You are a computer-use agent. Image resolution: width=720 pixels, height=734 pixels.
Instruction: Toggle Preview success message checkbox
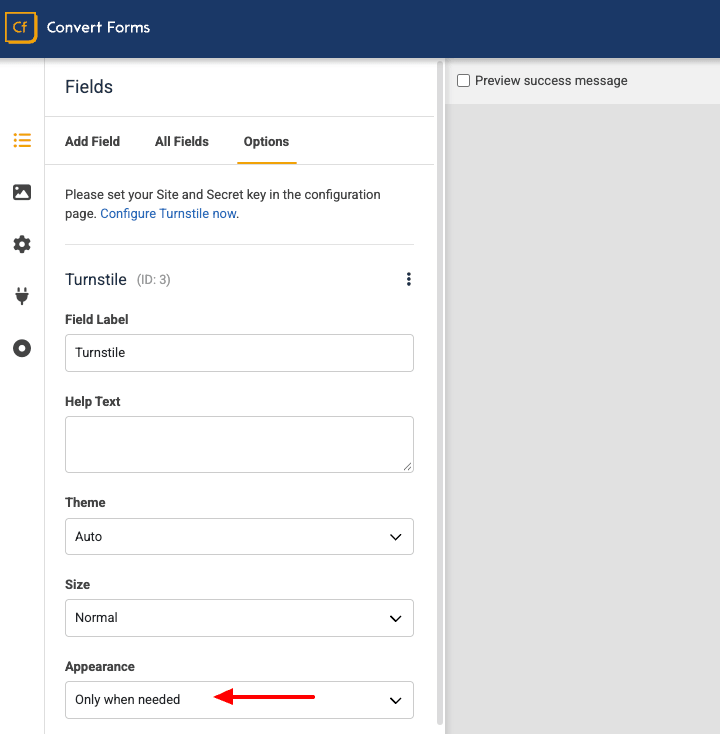[x=463, y=81]
